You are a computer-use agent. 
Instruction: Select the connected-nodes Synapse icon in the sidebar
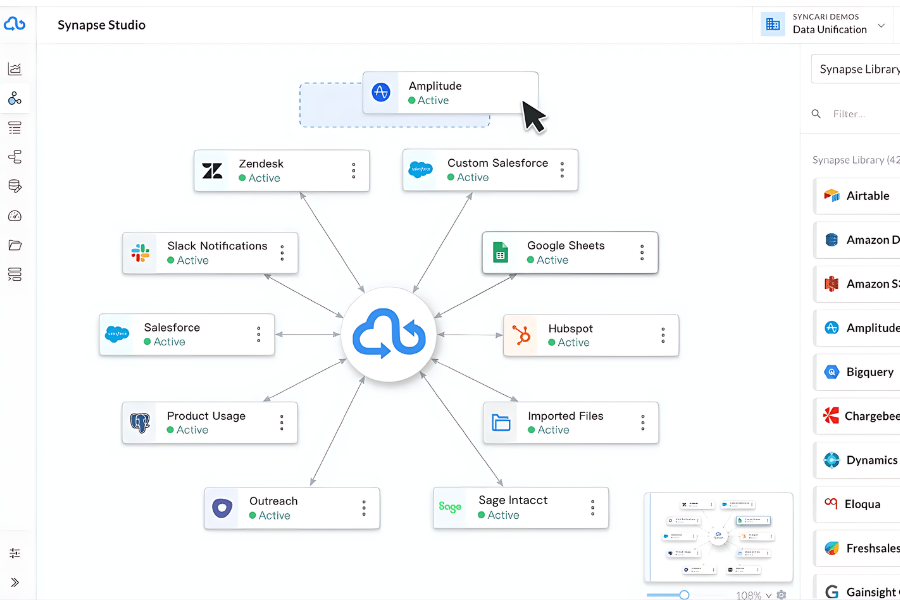[x=15, y=98]
